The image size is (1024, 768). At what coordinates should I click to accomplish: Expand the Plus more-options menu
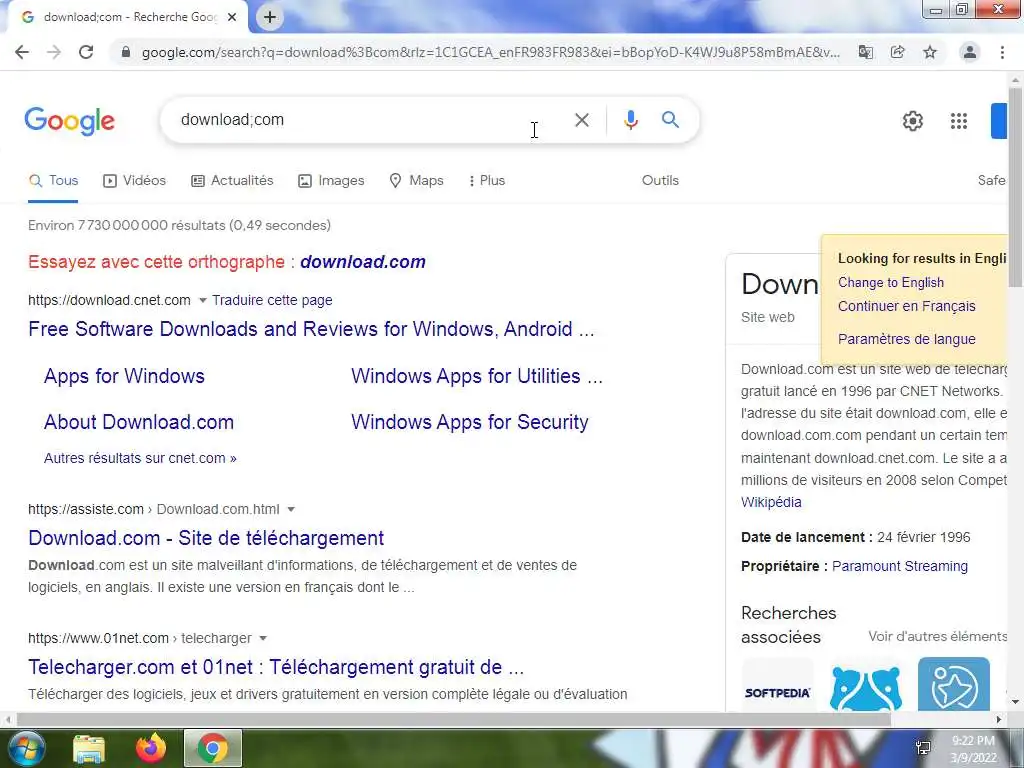(487, 181)
